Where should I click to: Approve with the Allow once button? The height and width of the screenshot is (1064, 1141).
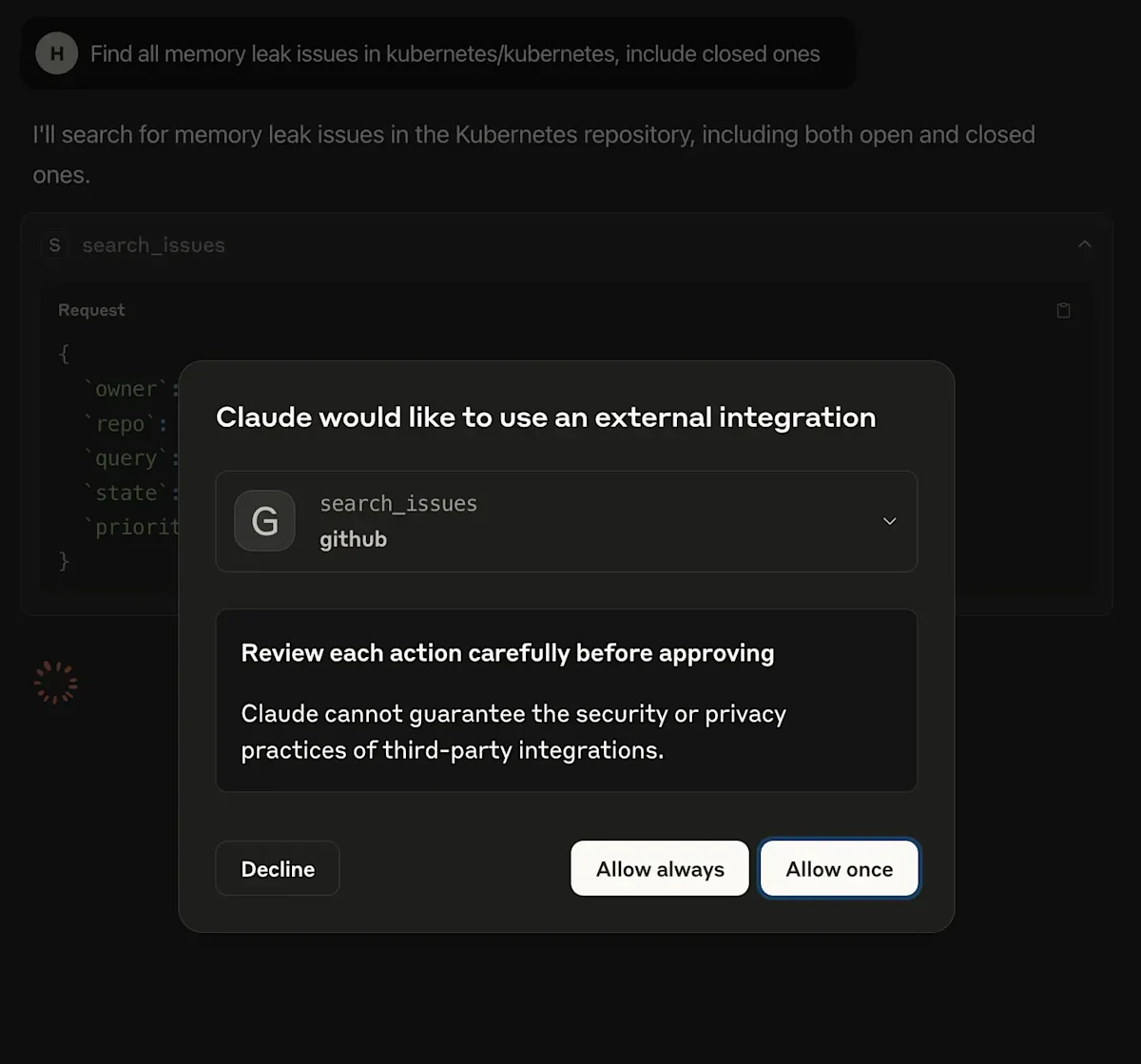840,868
